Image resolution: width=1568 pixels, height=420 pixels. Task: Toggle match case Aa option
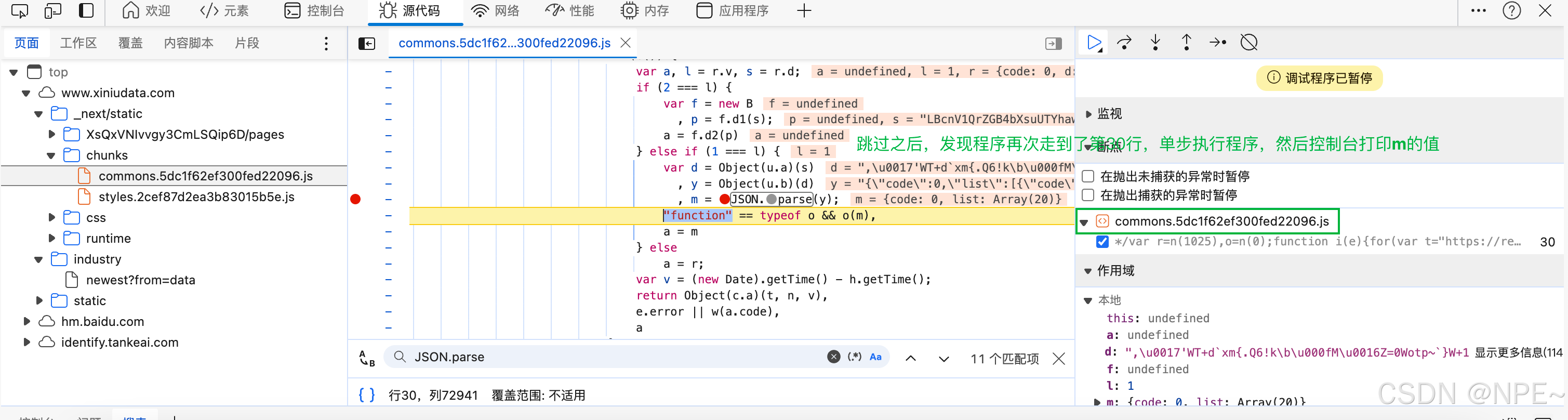click(875, 357)
